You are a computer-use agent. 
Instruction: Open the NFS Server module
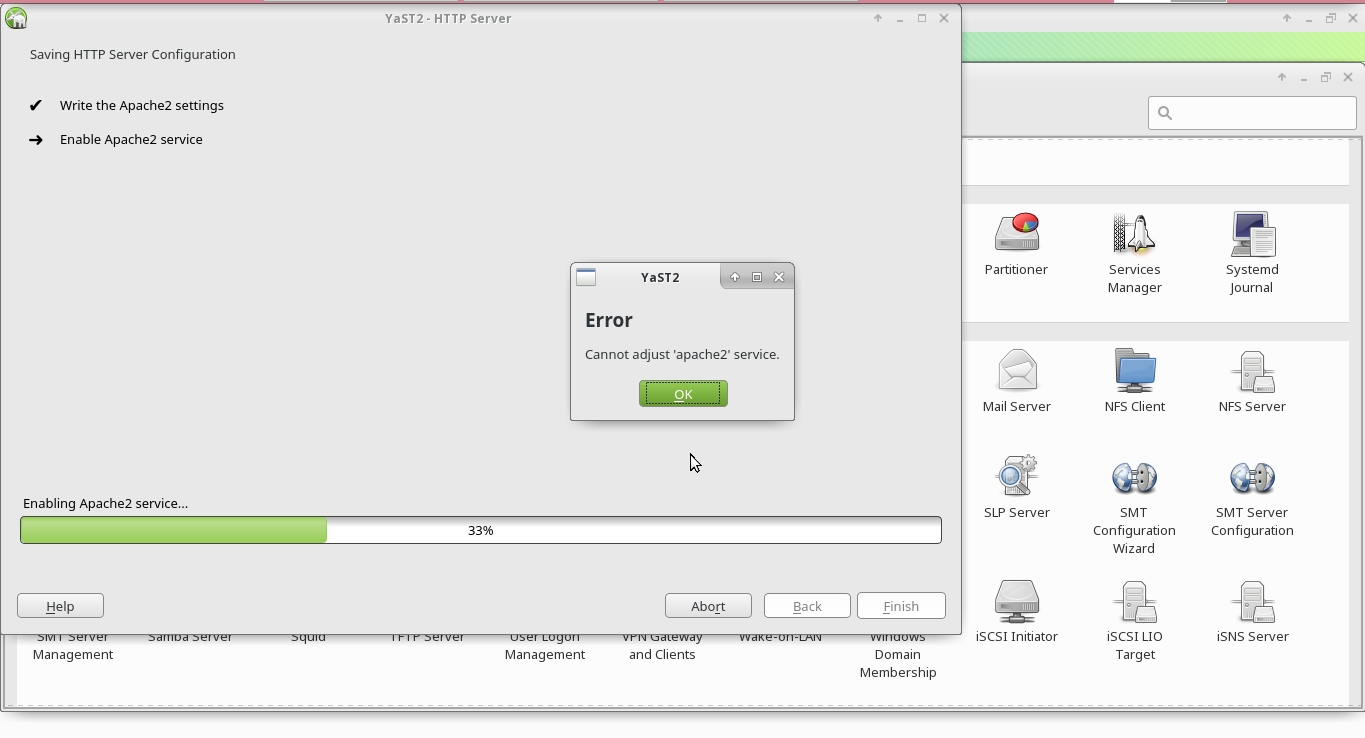pyautogui.click(x=1252, y=382)
